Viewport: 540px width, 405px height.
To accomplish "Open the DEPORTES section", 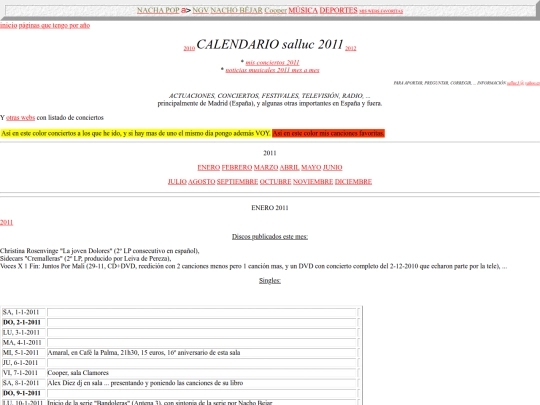I will (338, 10).
